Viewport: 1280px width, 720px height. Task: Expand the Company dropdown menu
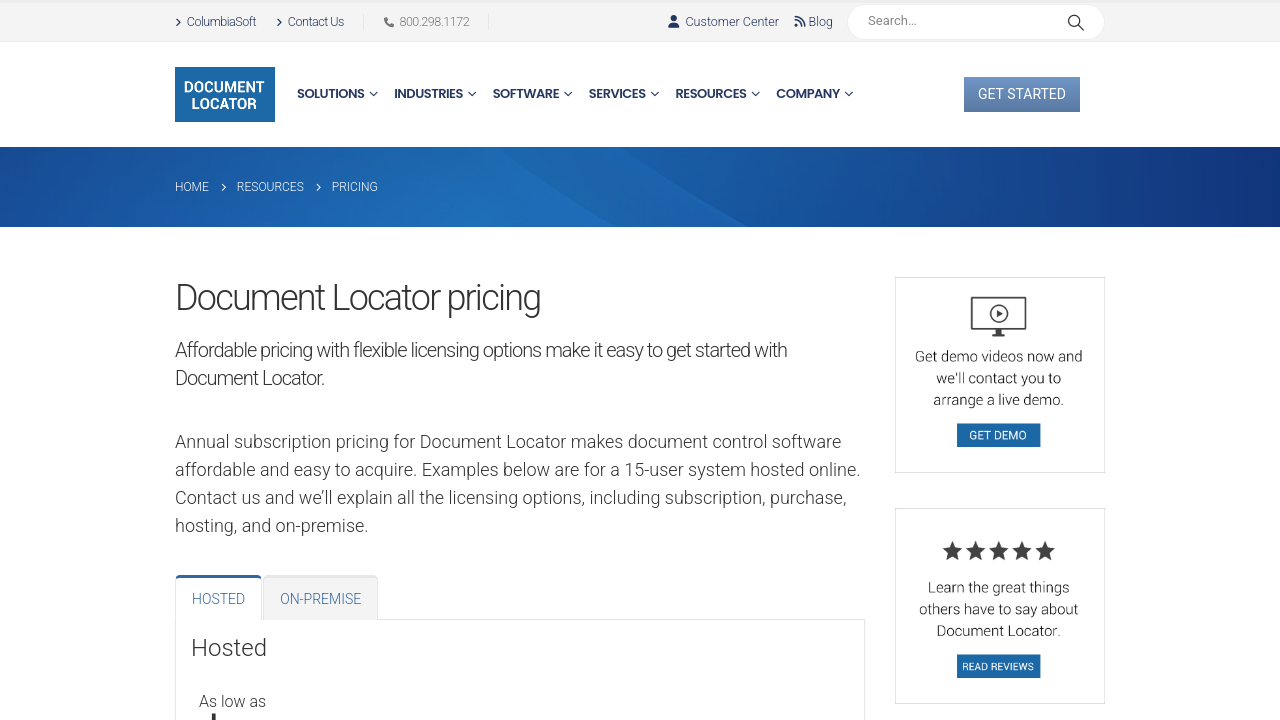point(814,94)
